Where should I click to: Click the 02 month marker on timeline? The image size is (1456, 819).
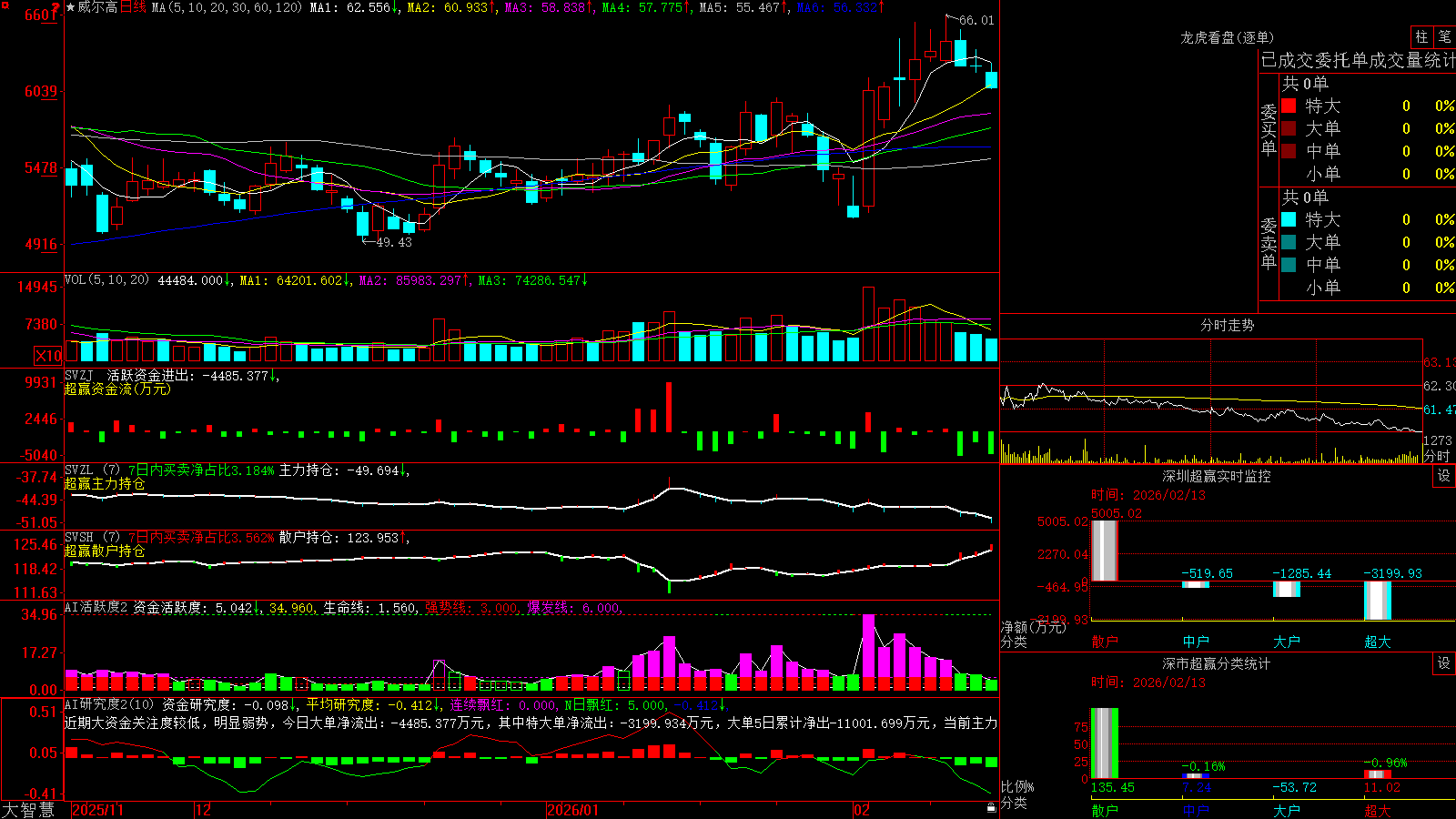[862, 810]
